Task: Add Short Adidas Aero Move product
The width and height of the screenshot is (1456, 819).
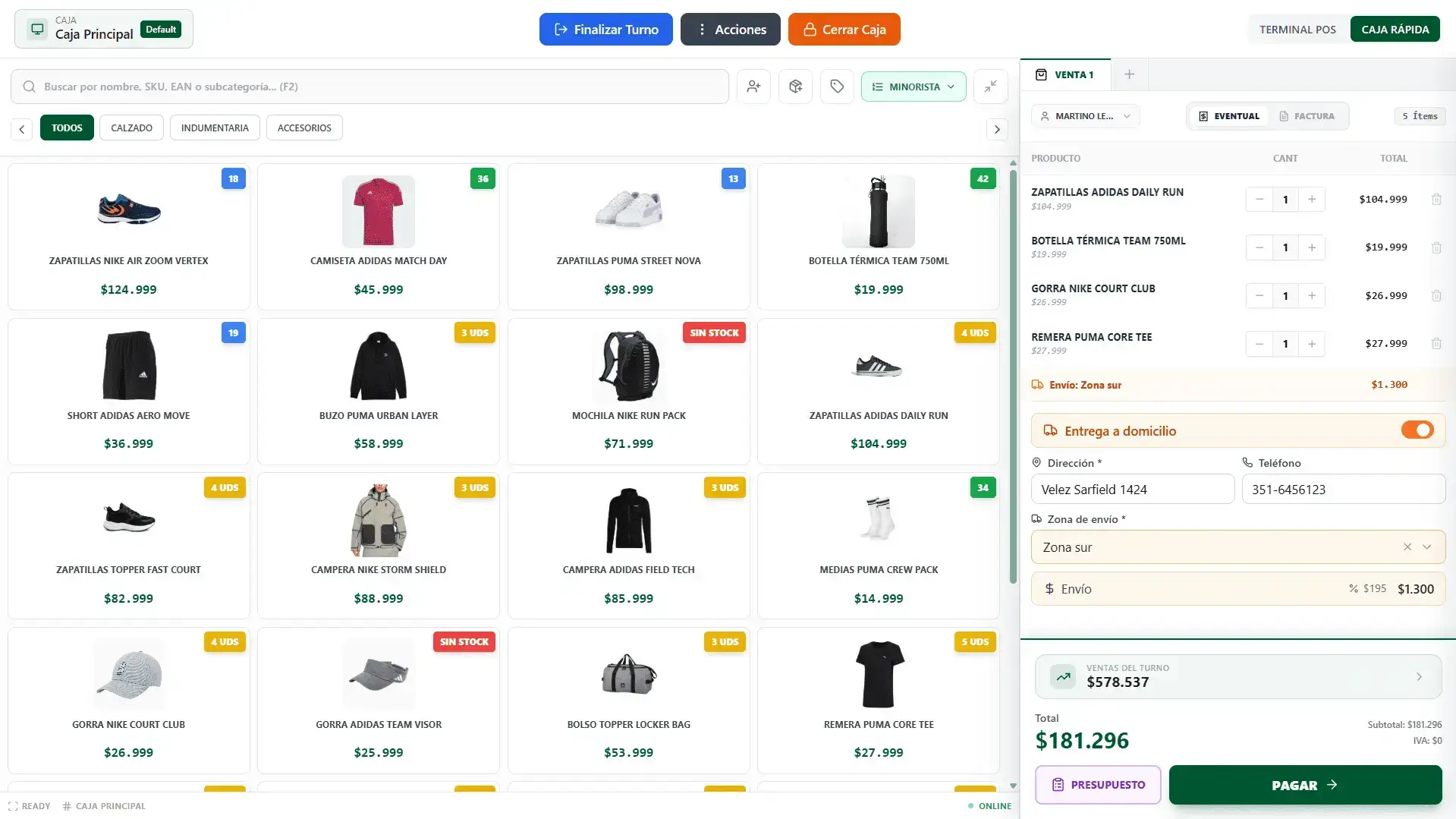Action: (x=129, y=392)
